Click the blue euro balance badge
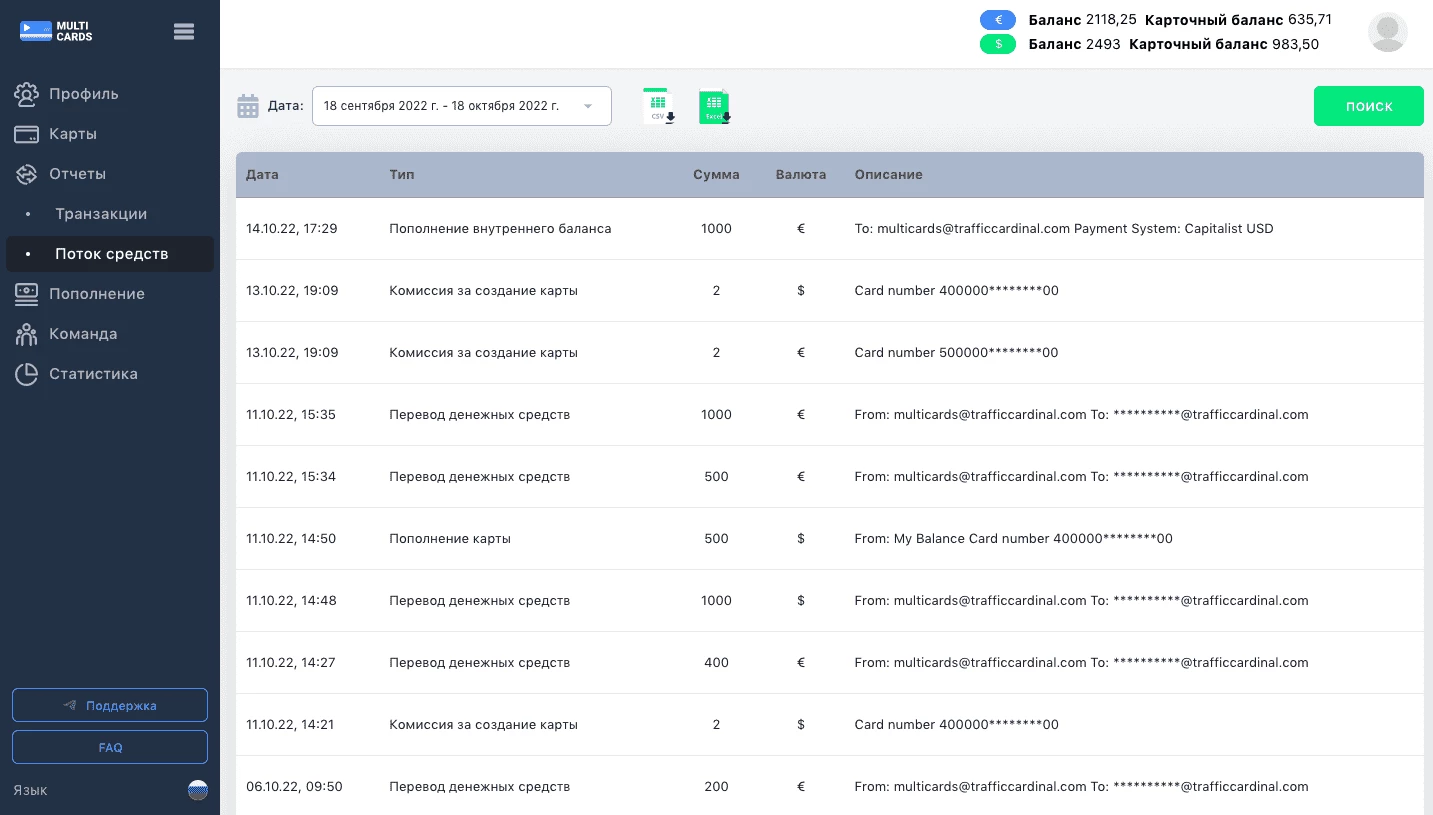The height and width of the screenshot is (815, 1433). coord(998,20)
